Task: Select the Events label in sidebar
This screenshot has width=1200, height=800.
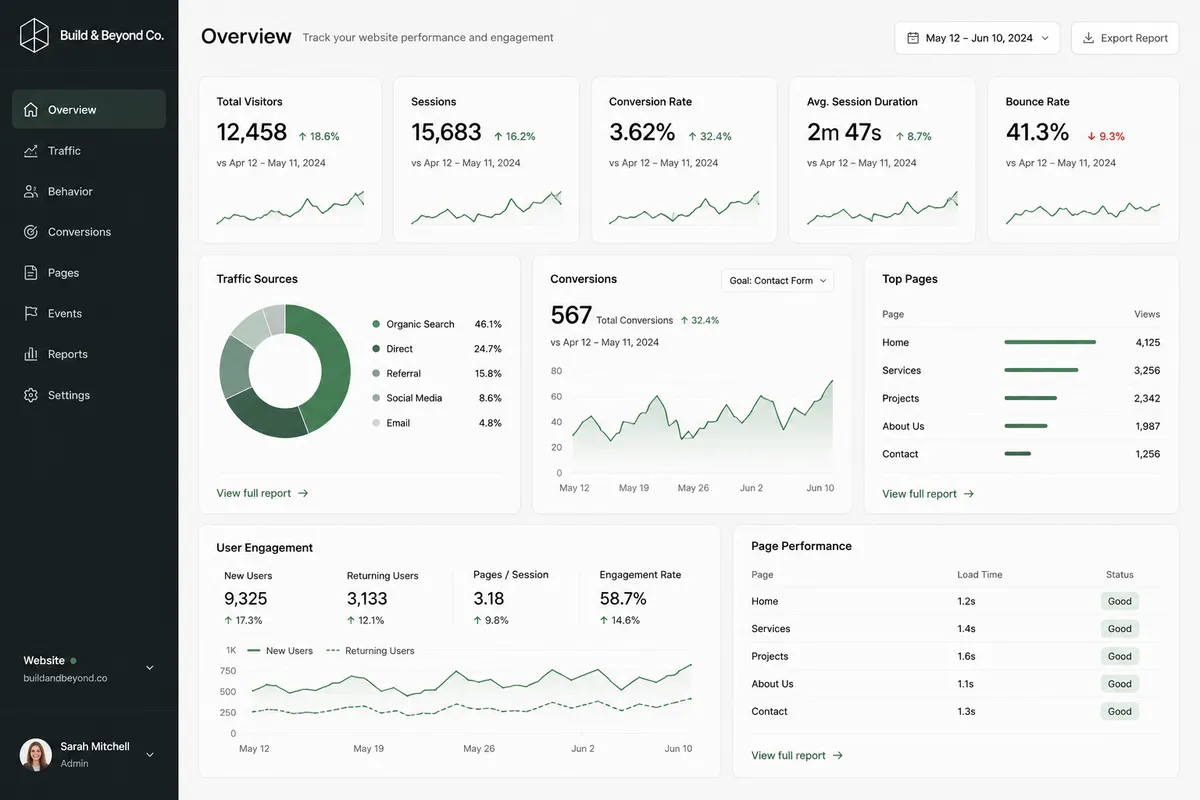Action: tap(65, 313)
